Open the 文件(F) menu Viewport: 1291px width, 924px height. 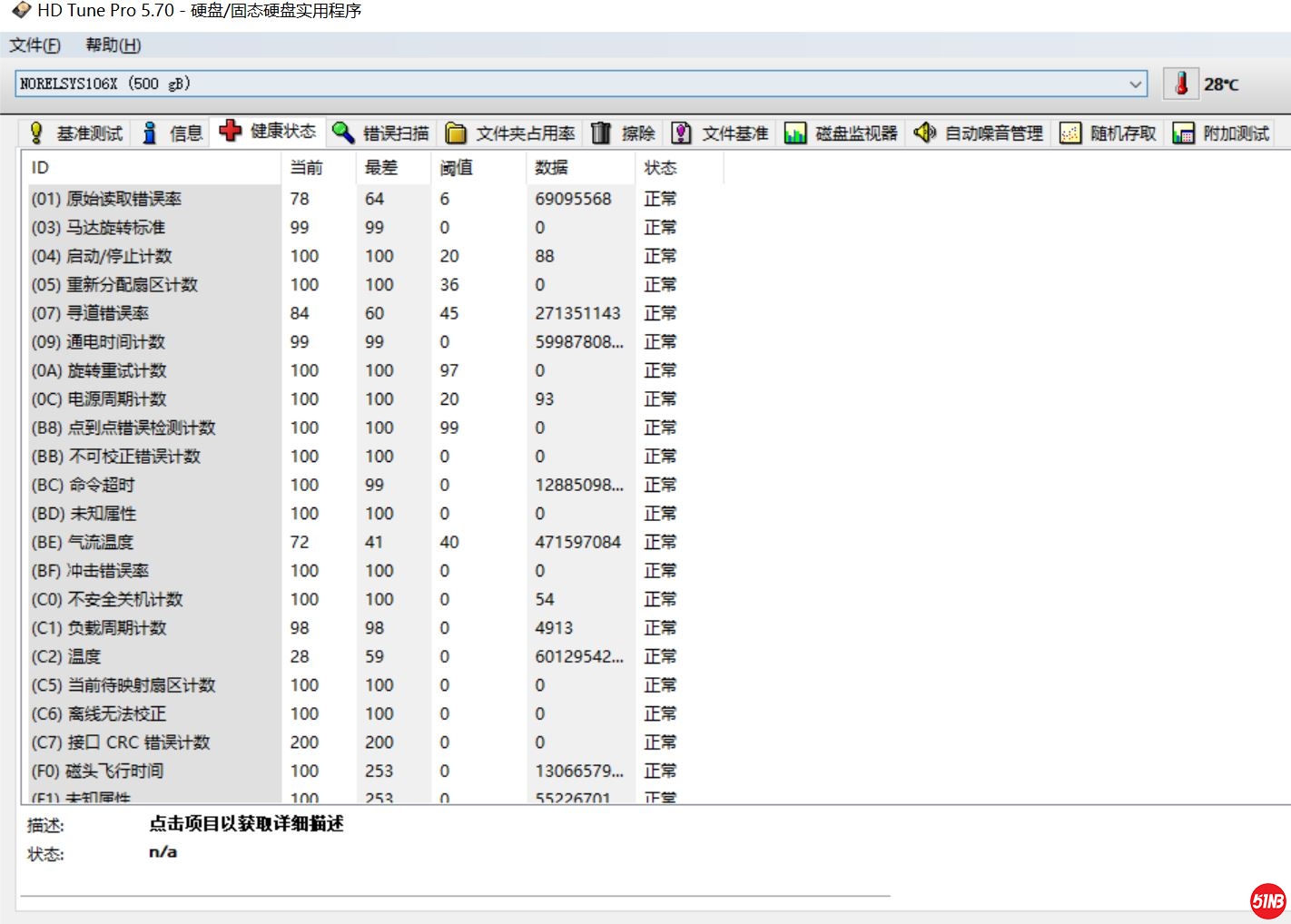pyautogui.click(x=35, y=45)
